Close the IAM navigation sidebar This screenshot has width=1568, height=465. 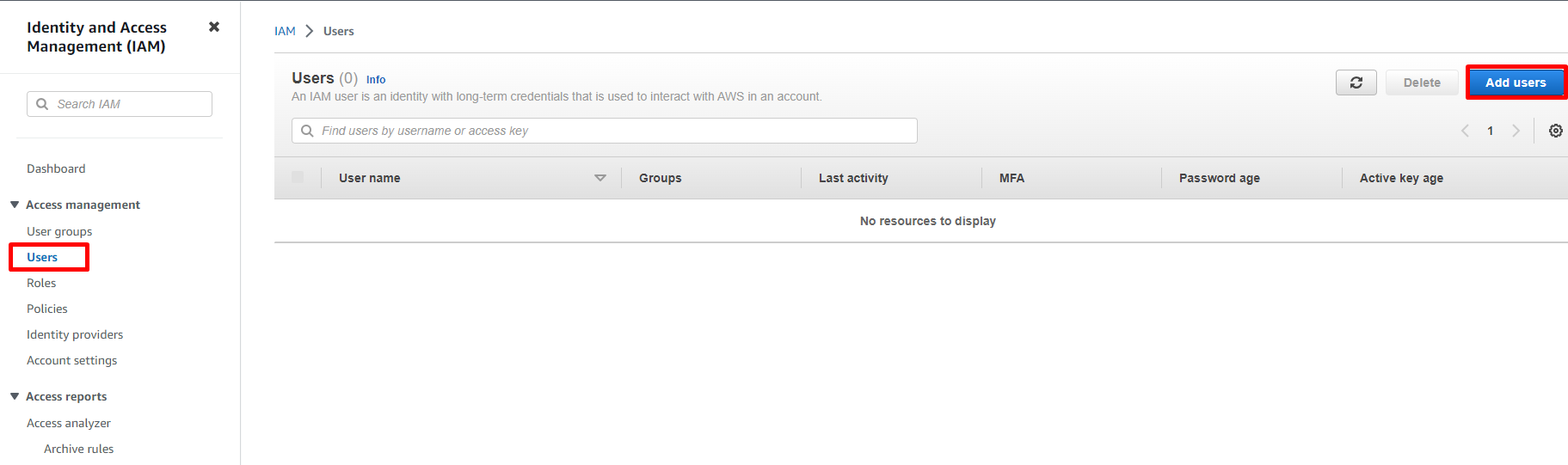(214, 27)
